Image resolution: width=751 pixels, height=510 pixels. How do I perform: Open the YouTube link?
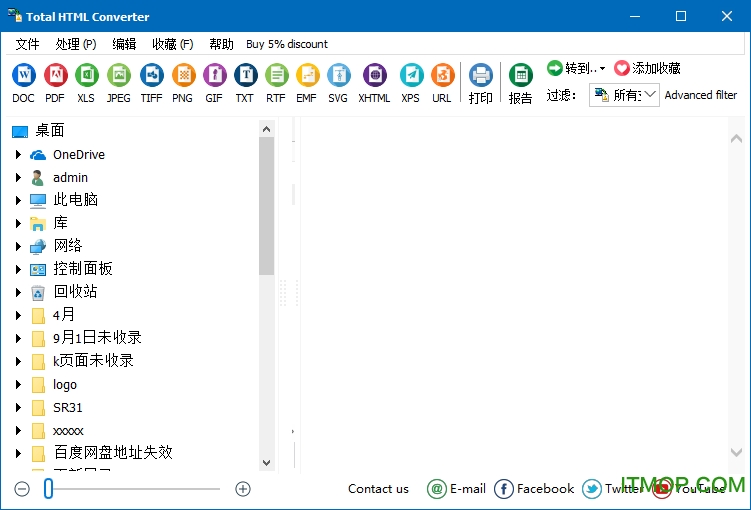click(689, 489)
